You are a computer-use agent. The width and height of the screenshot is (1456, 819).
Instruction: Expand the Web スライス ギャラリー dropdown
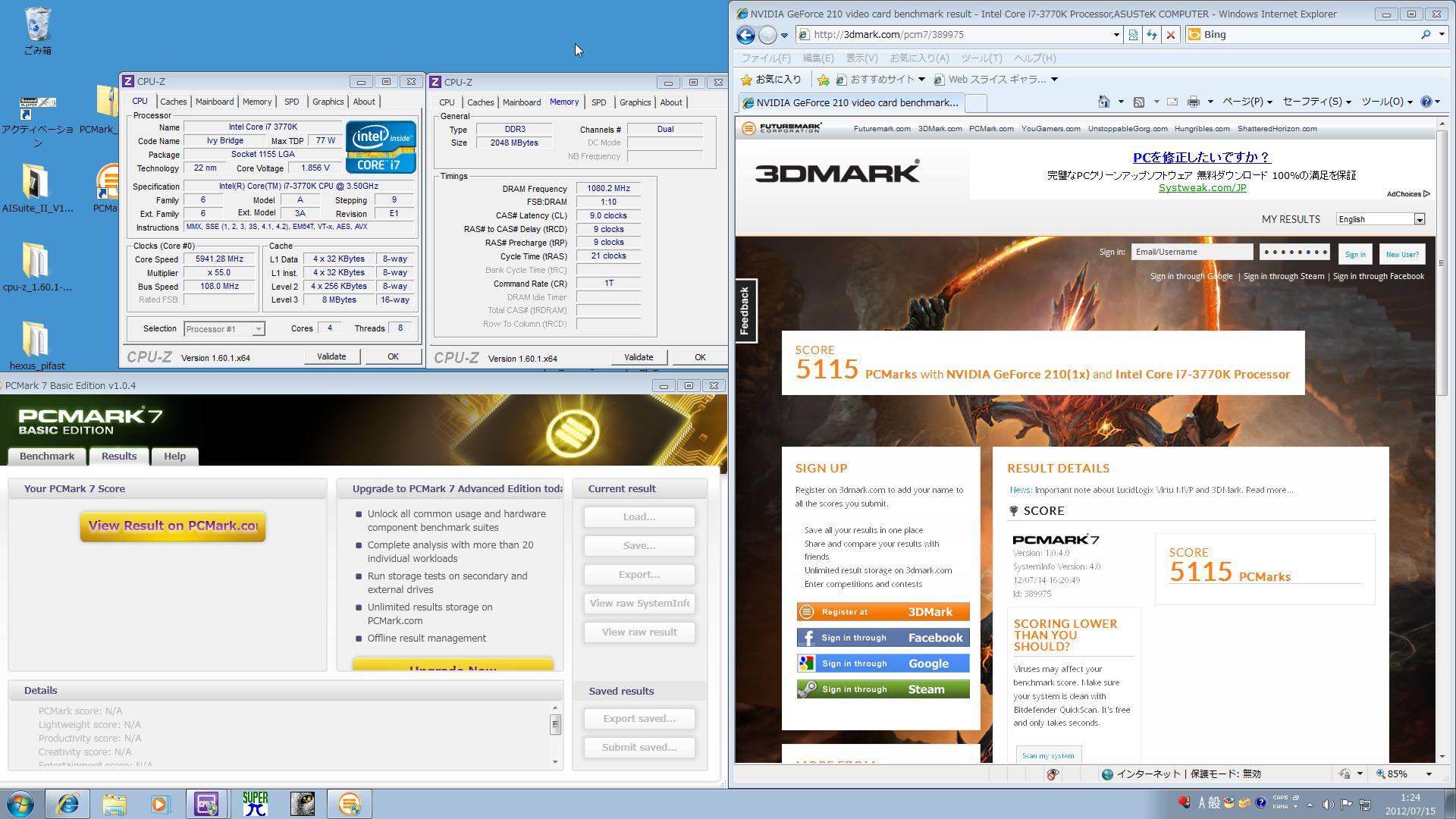[1054, 80]
